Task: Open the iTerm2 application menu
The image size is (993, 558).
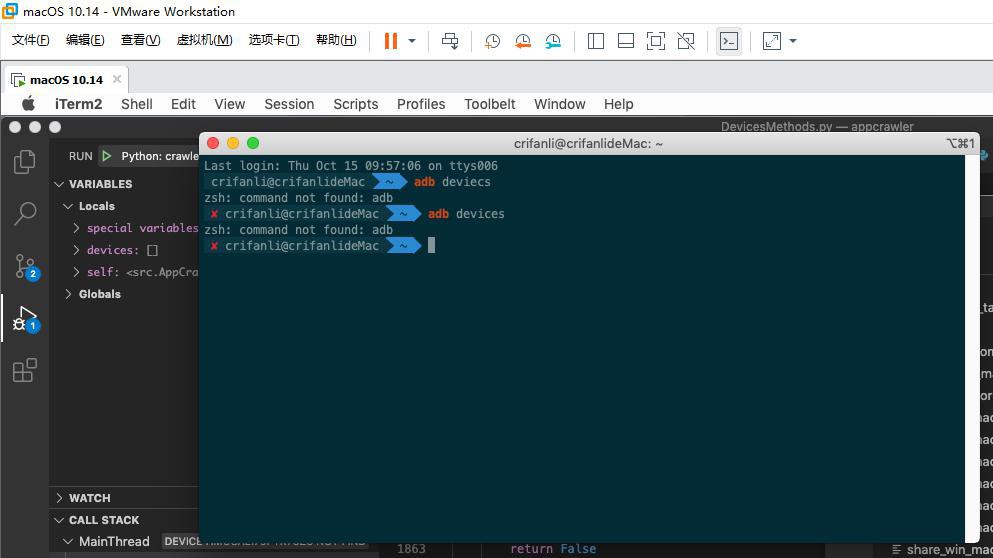Action: pos(79,104)
